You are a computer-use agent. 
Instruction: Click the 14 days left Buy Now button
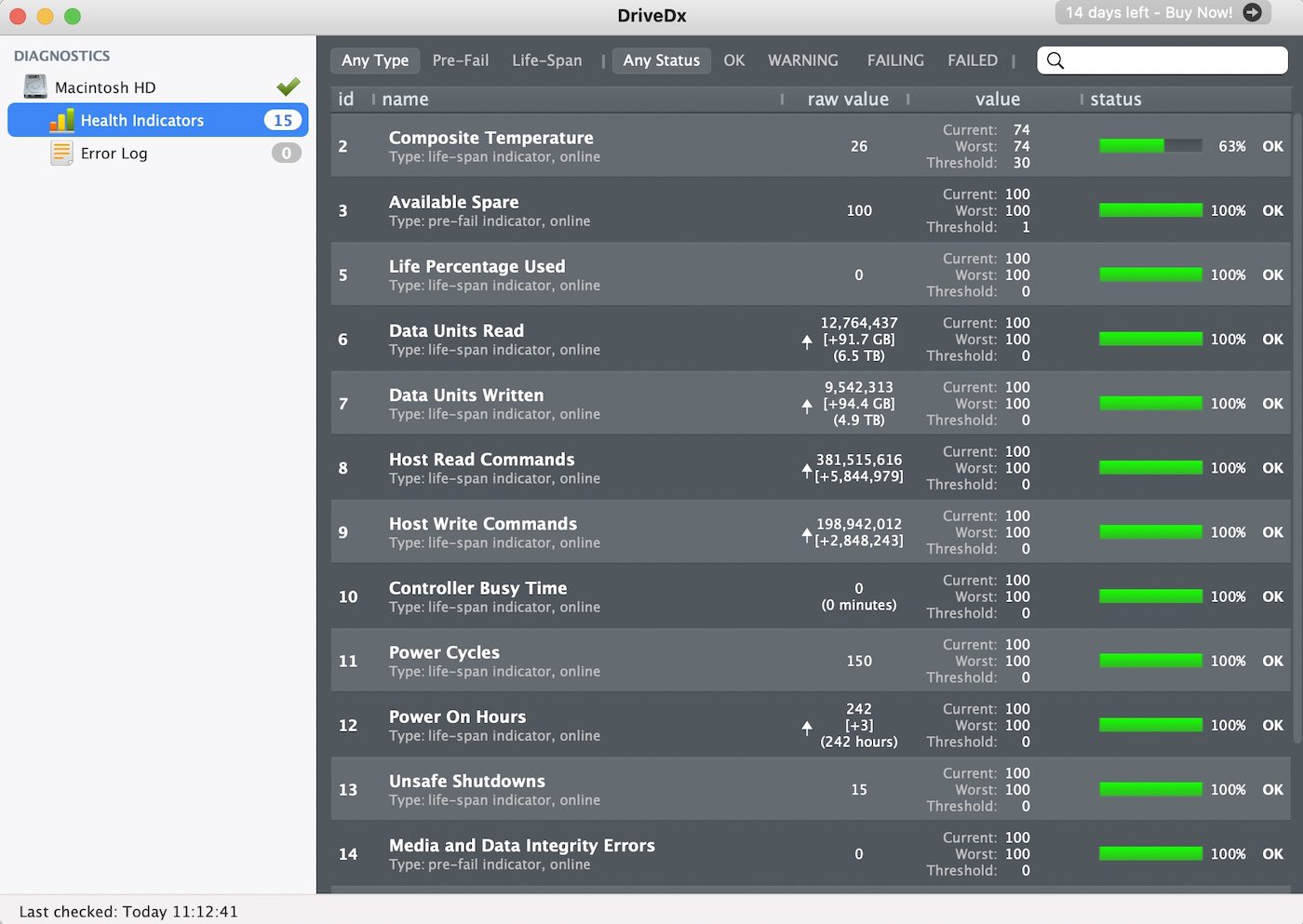1149,12
